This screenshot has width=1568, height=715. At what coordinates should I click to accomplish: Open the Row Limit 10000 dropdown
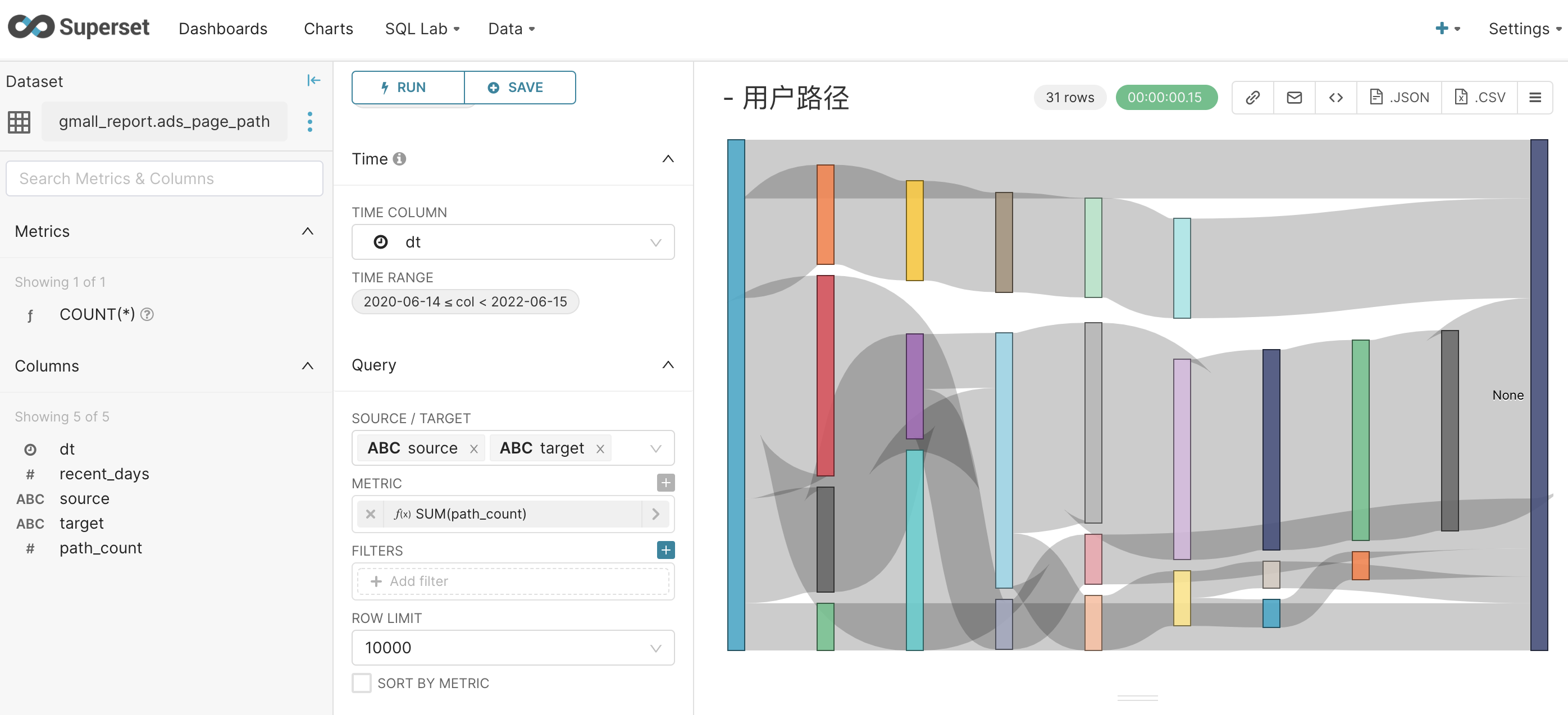coord(513,648)
